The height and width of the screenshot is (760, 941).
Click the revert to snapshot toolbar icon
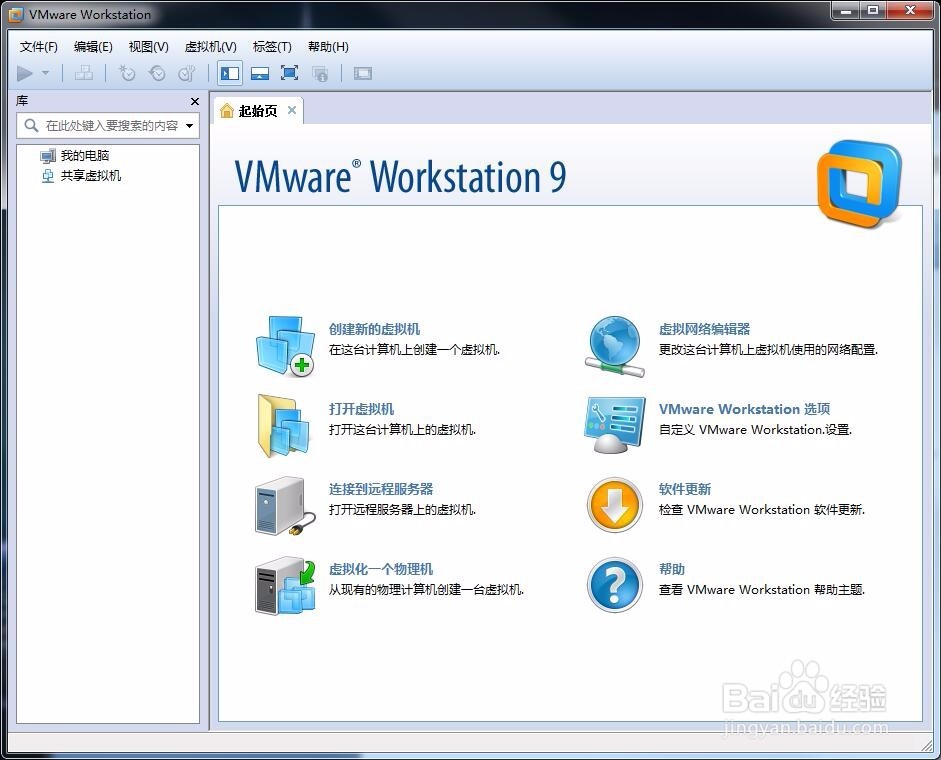(157, 73)
